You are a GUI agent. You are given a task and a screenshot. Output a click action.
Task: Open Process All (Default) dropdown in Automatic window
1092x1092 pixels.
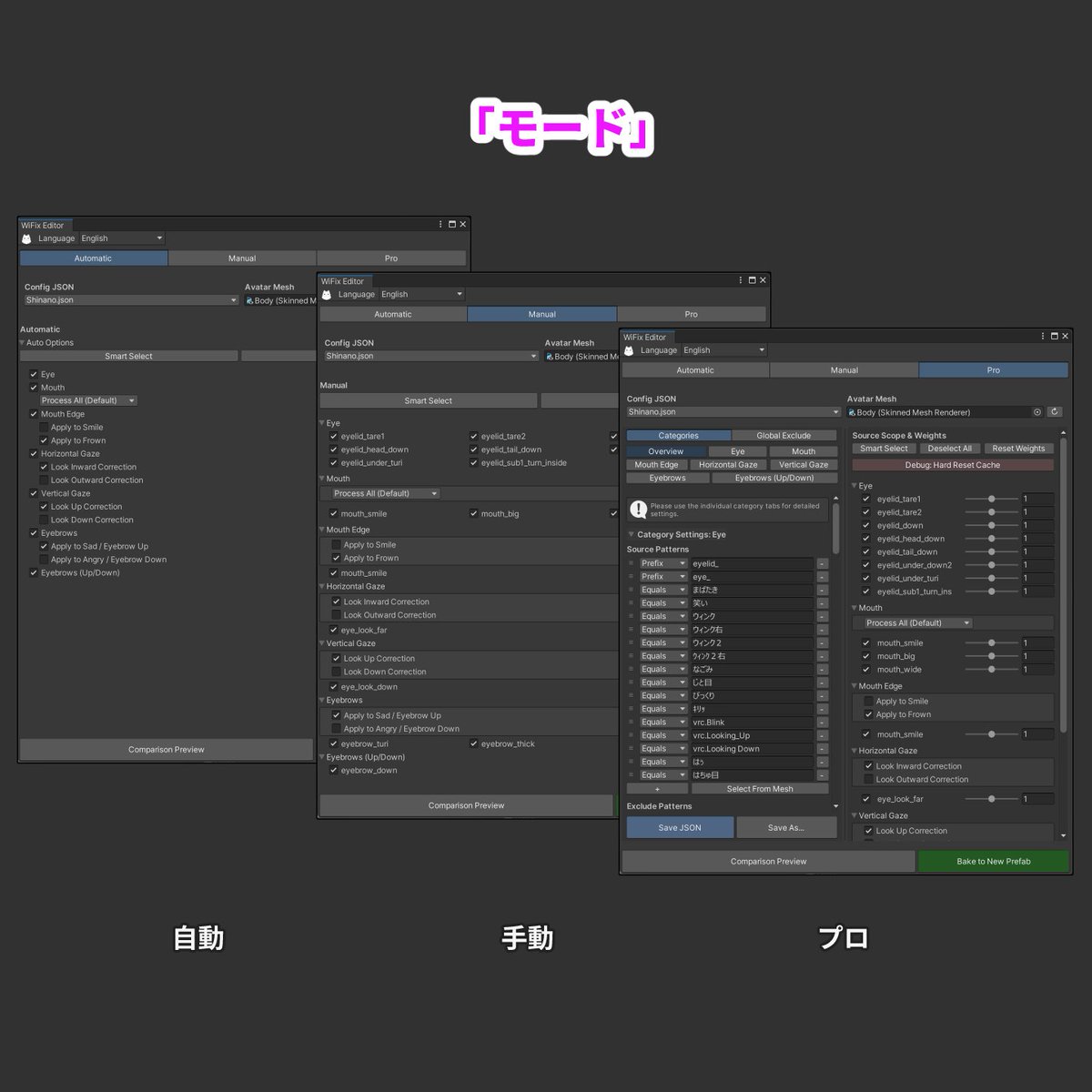88,400
